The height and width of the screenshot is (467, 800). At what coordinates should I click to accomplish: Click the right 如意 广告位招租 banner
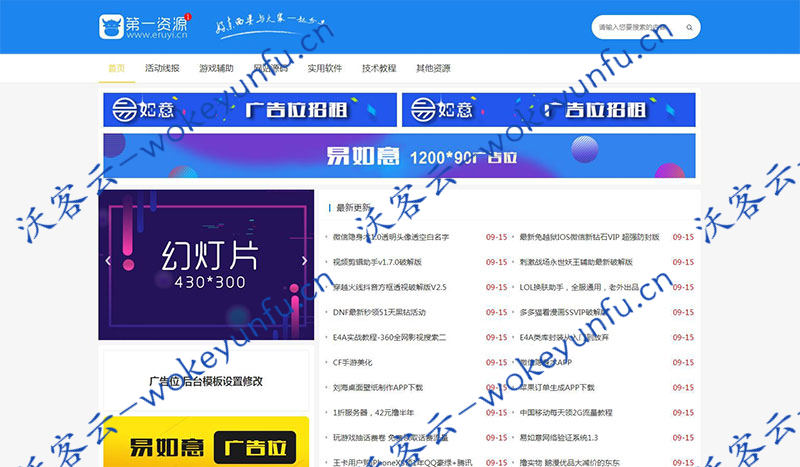coord(548,110)
